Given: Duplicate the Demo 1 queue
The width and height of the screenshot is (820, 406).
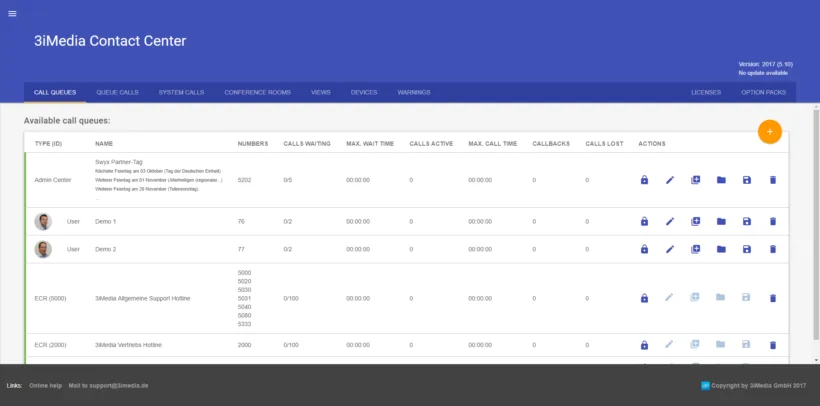Looking at the screenshot, I should (x=696, y=221).
